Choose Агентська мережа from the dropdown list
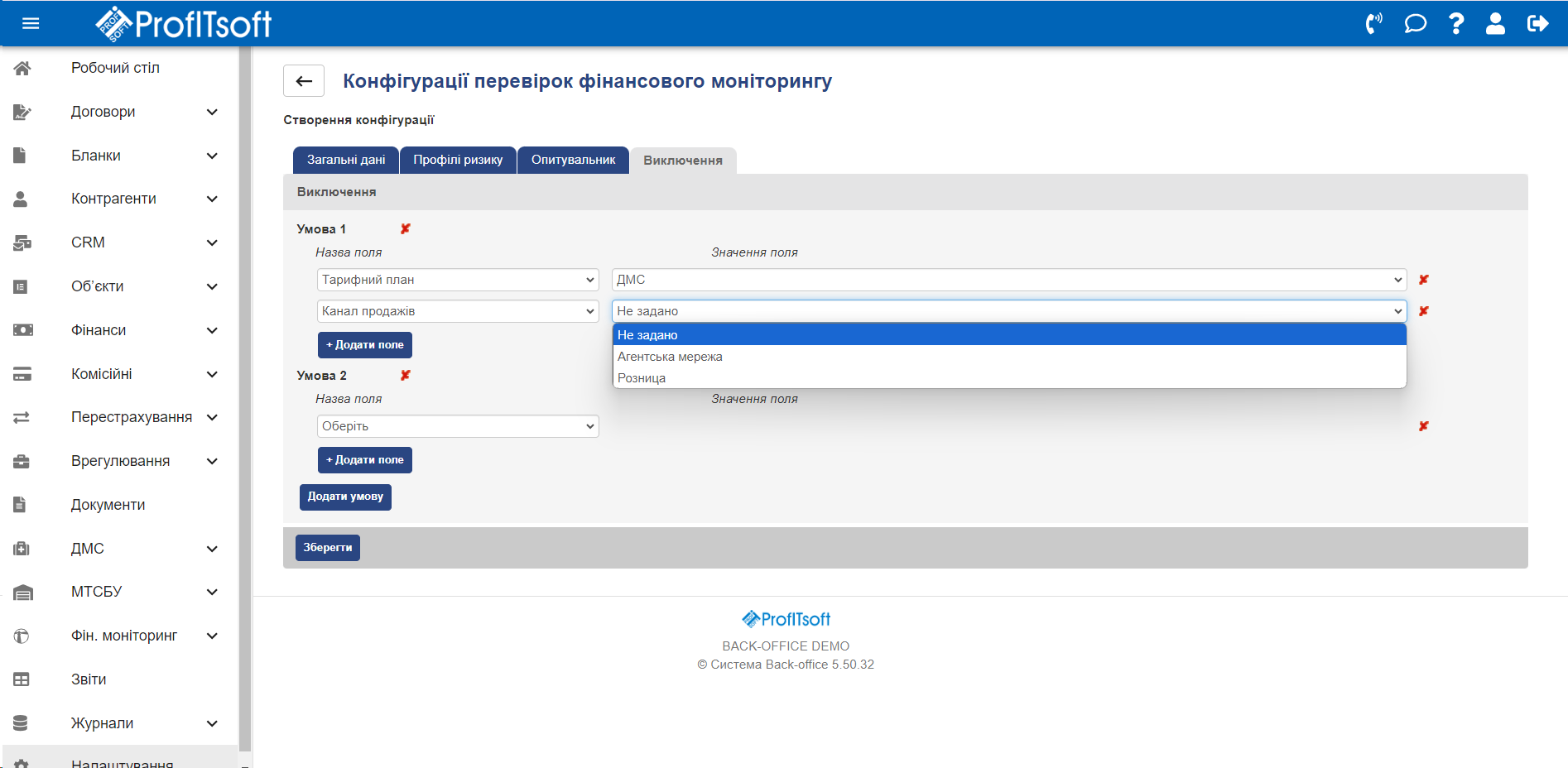The height and width of the screenshot is (768, 1568). [670, 357]
